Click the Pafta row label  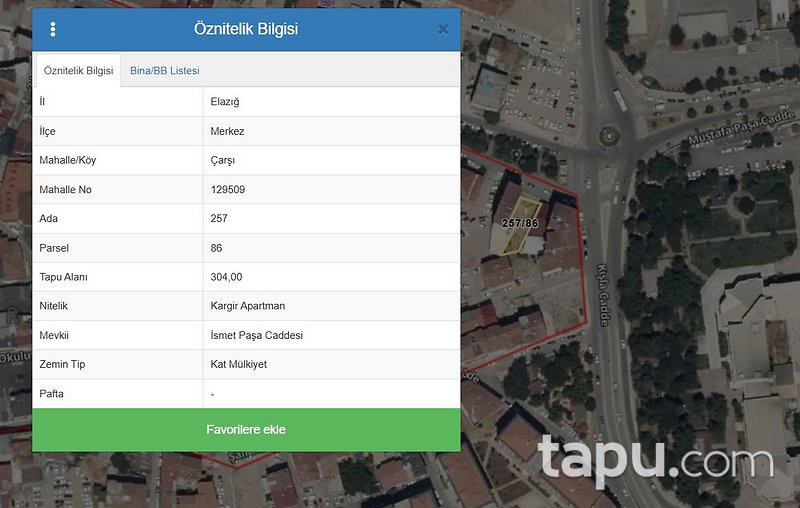52,394
